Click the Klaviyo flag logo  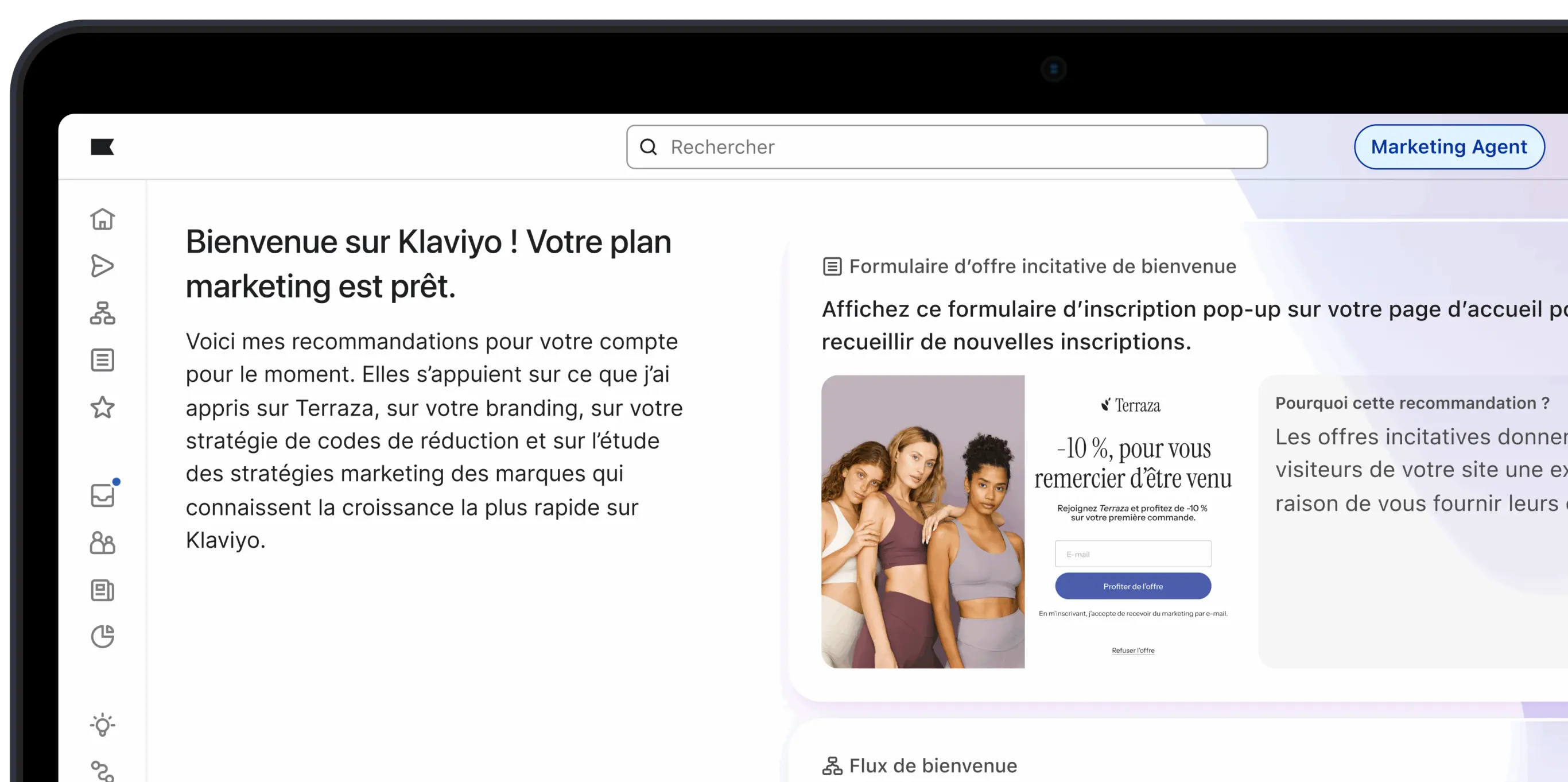tap(102, 147)
